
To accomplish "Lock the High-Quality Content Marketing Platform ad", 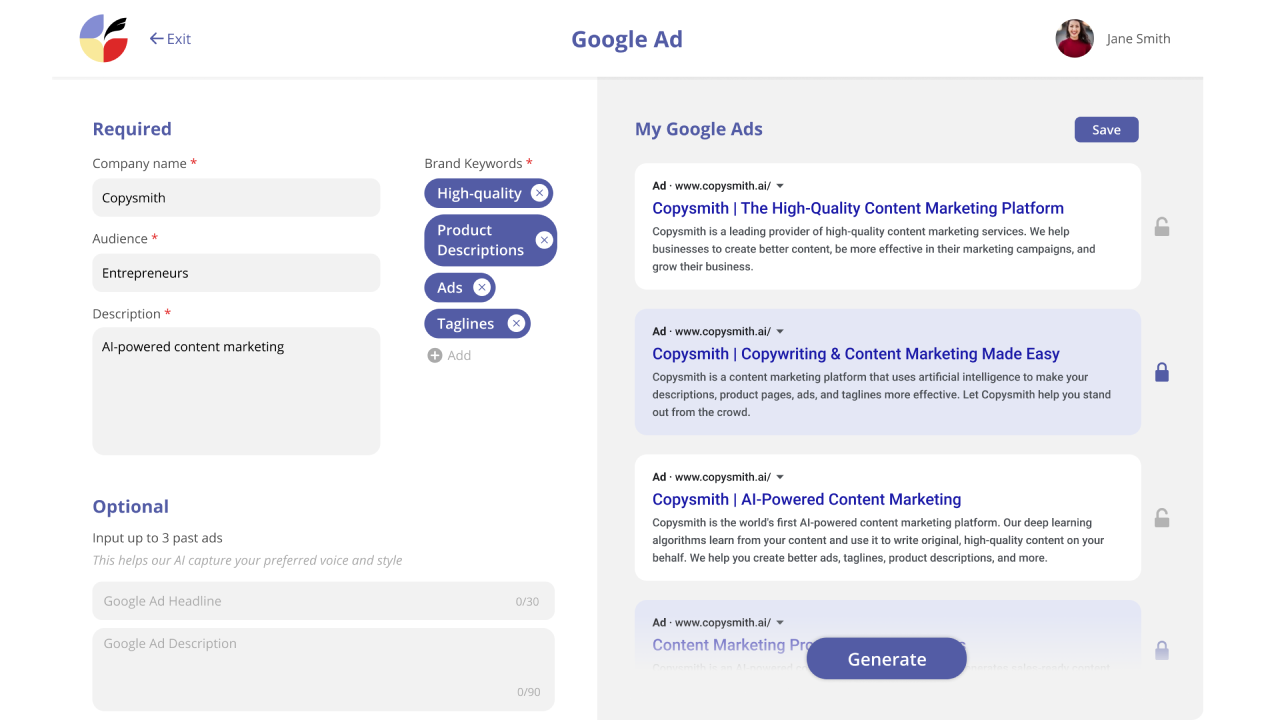I will coord(1161,227).
